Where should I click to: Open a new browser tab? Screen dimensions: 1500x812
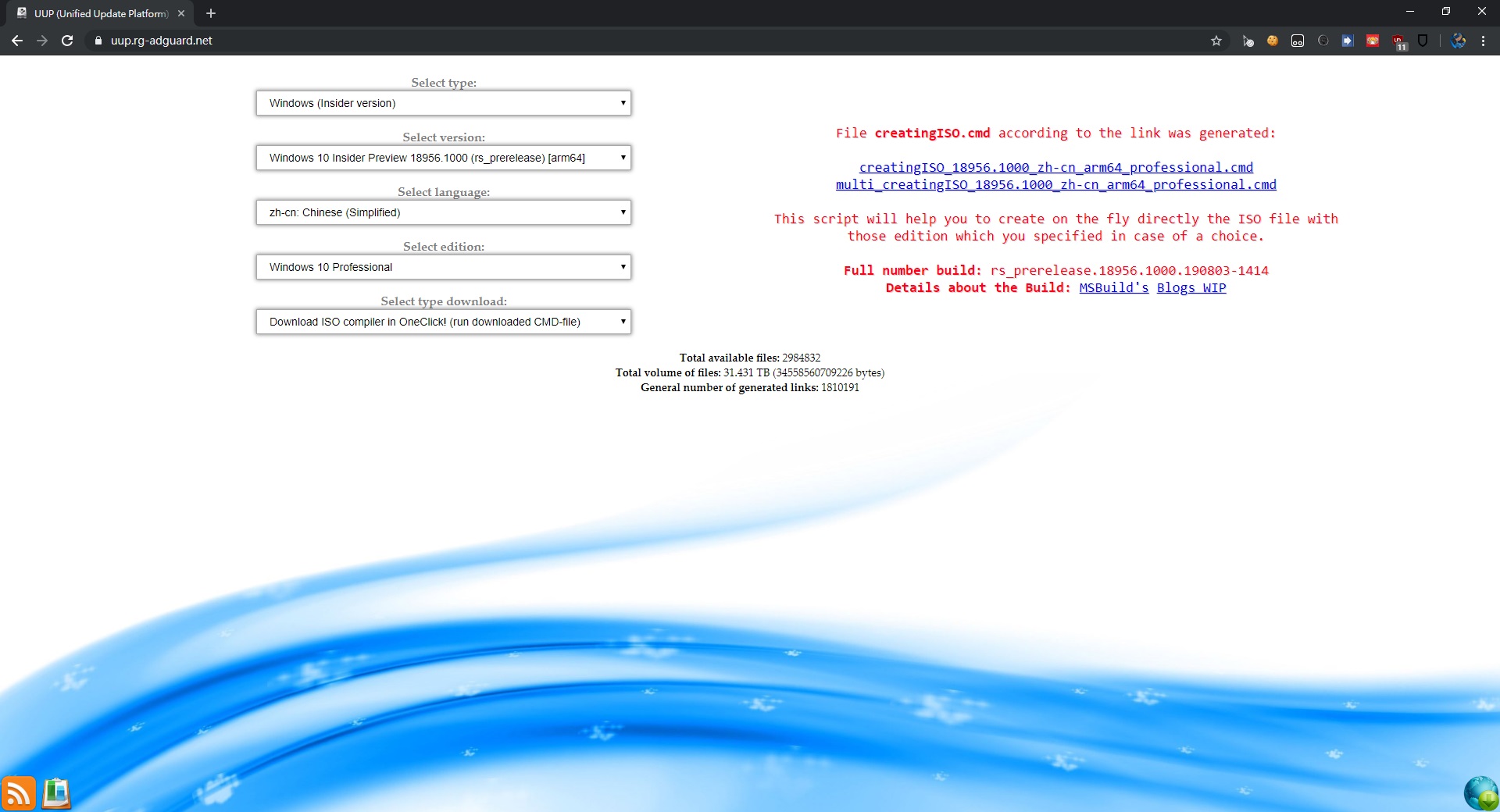(x=211, y=13)
